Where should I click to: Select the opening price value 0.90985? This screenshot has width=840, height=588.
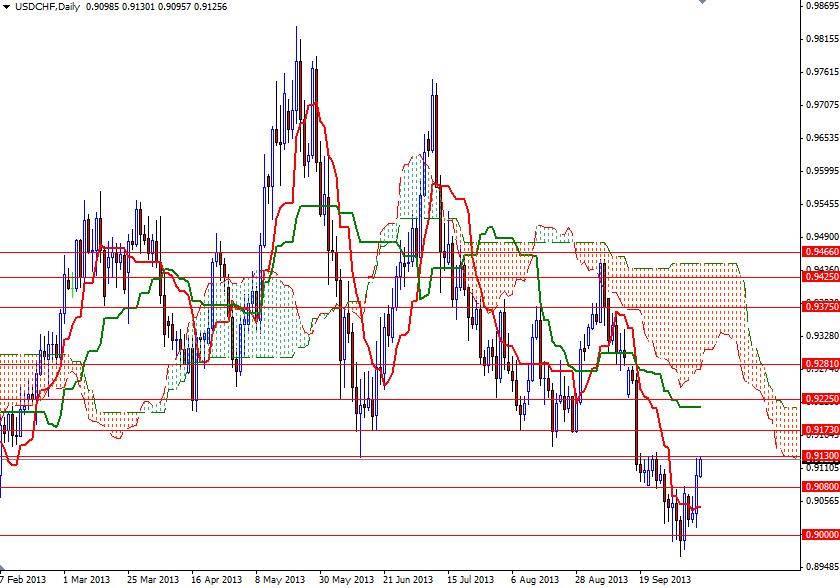(102, 6)
